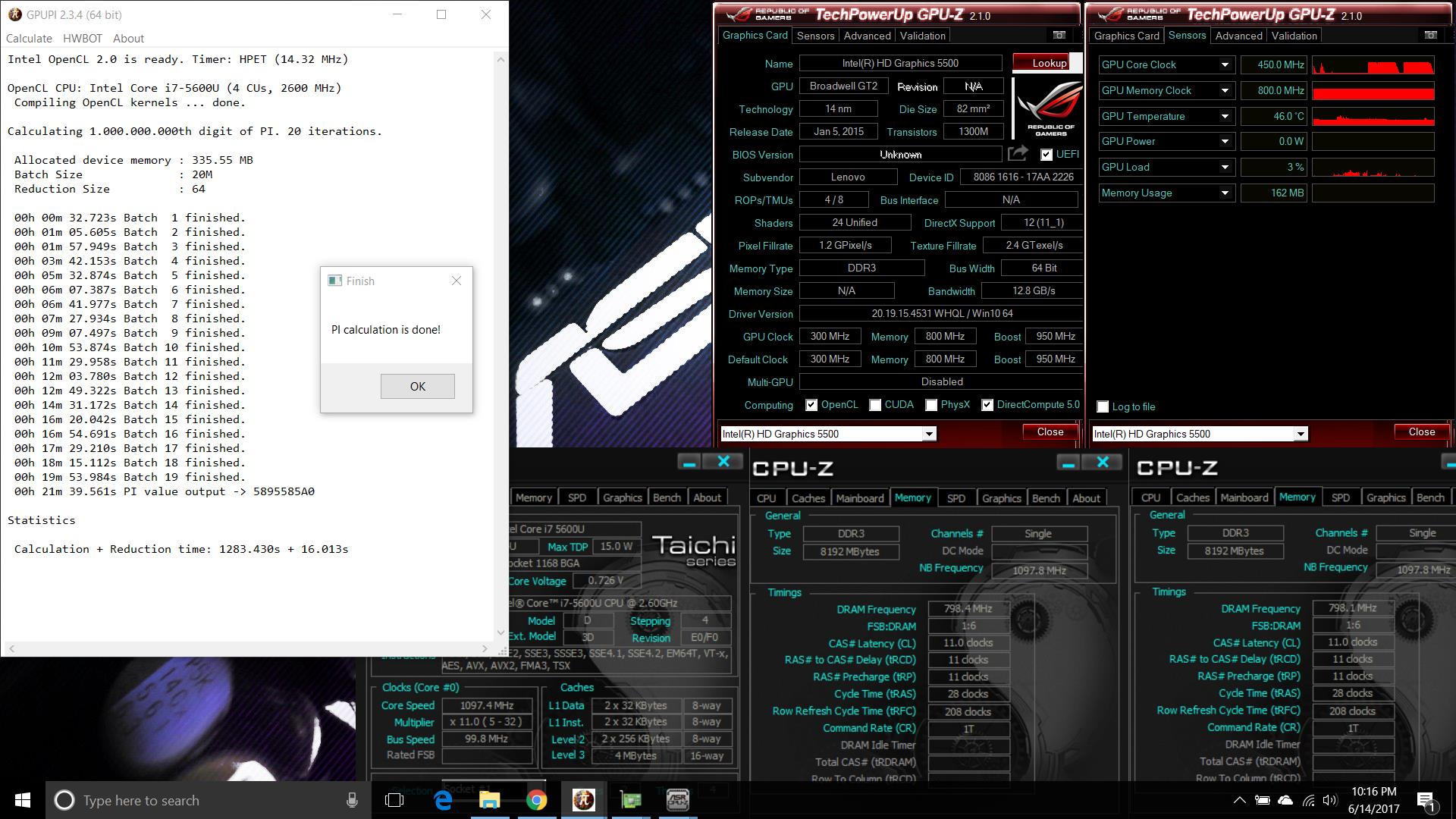Toggle the DirectCompute 5.0 checkbox

coord(987,405)
